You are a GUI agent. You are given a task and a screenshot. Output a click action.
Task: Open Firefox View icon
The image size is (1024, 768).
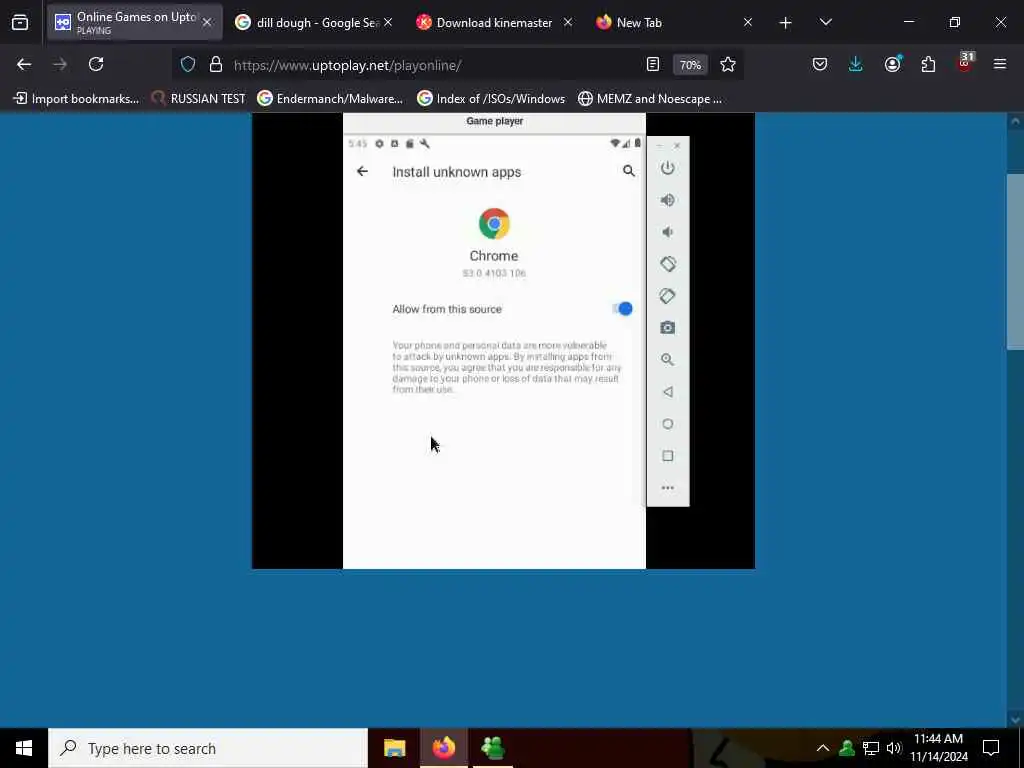pos(20,23)
